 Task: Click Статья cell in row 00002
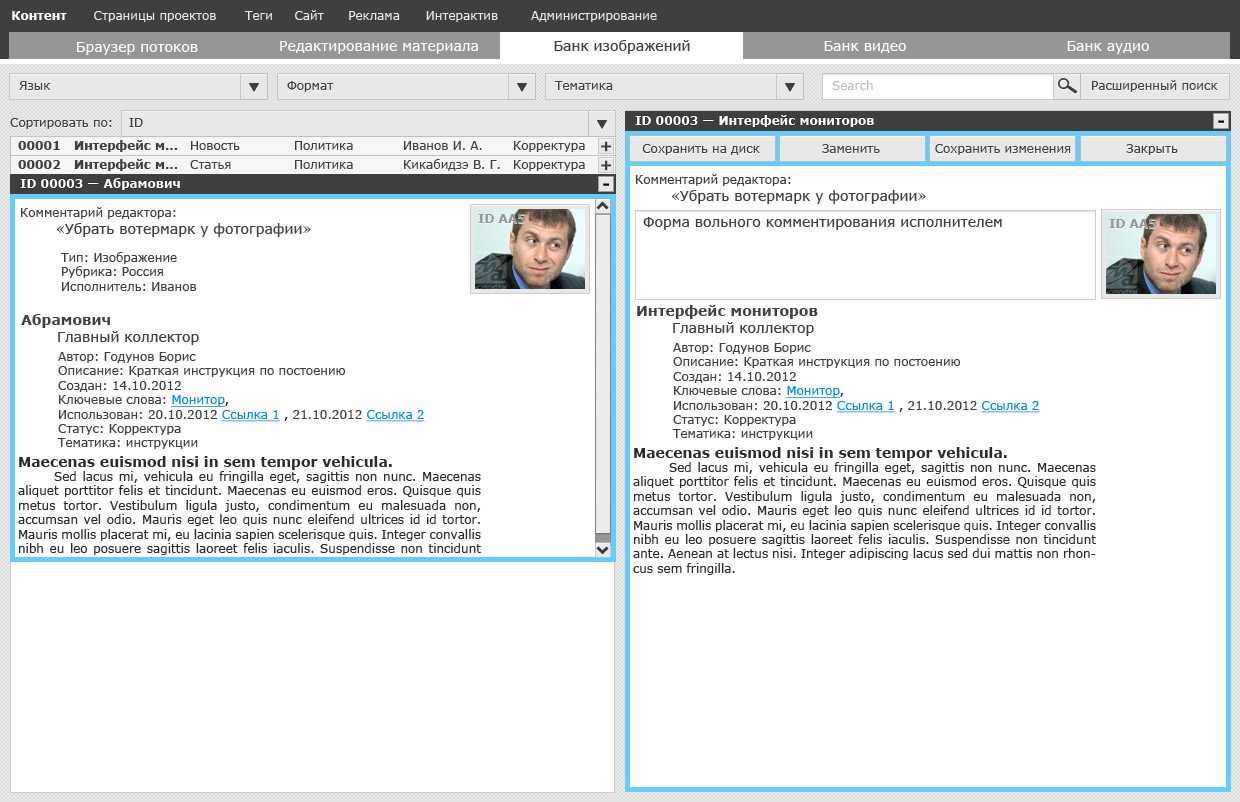tap(211, 165)
